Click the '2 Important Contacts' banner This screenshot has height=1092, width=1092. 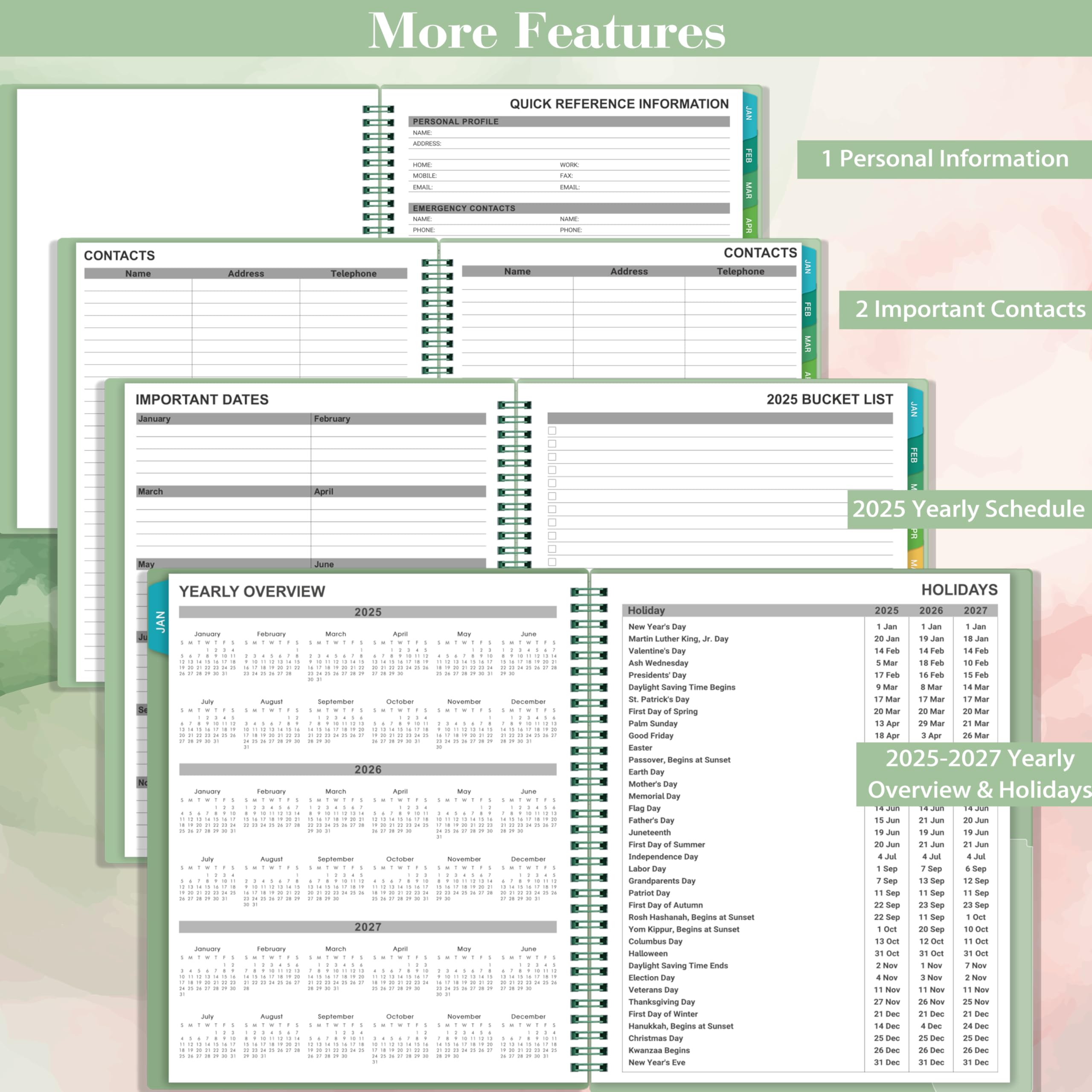pos(969,309)
